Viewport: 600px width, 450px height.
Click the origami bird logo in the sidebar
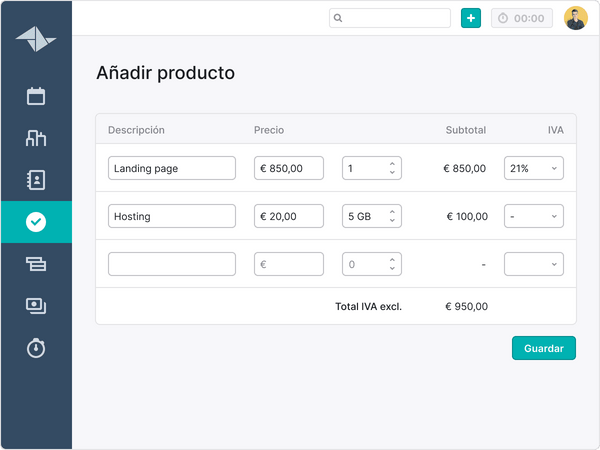(x=36, y=38)
